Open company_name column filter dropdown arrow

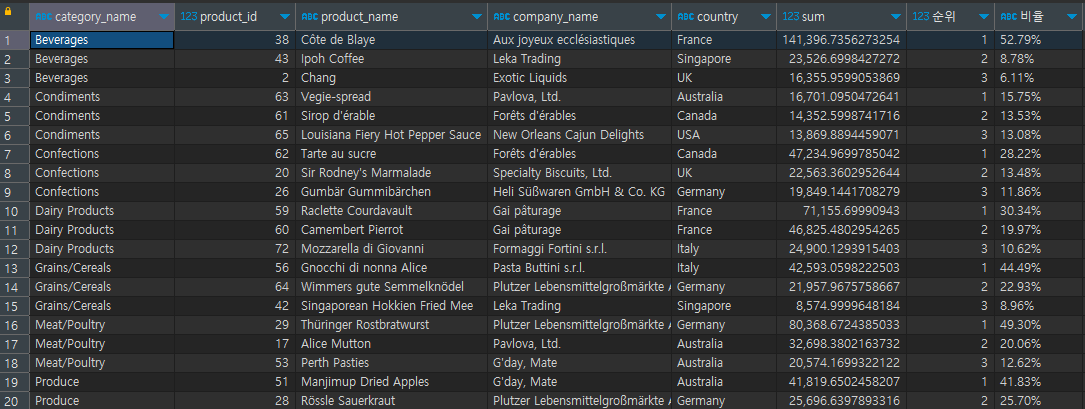(661, 17)
